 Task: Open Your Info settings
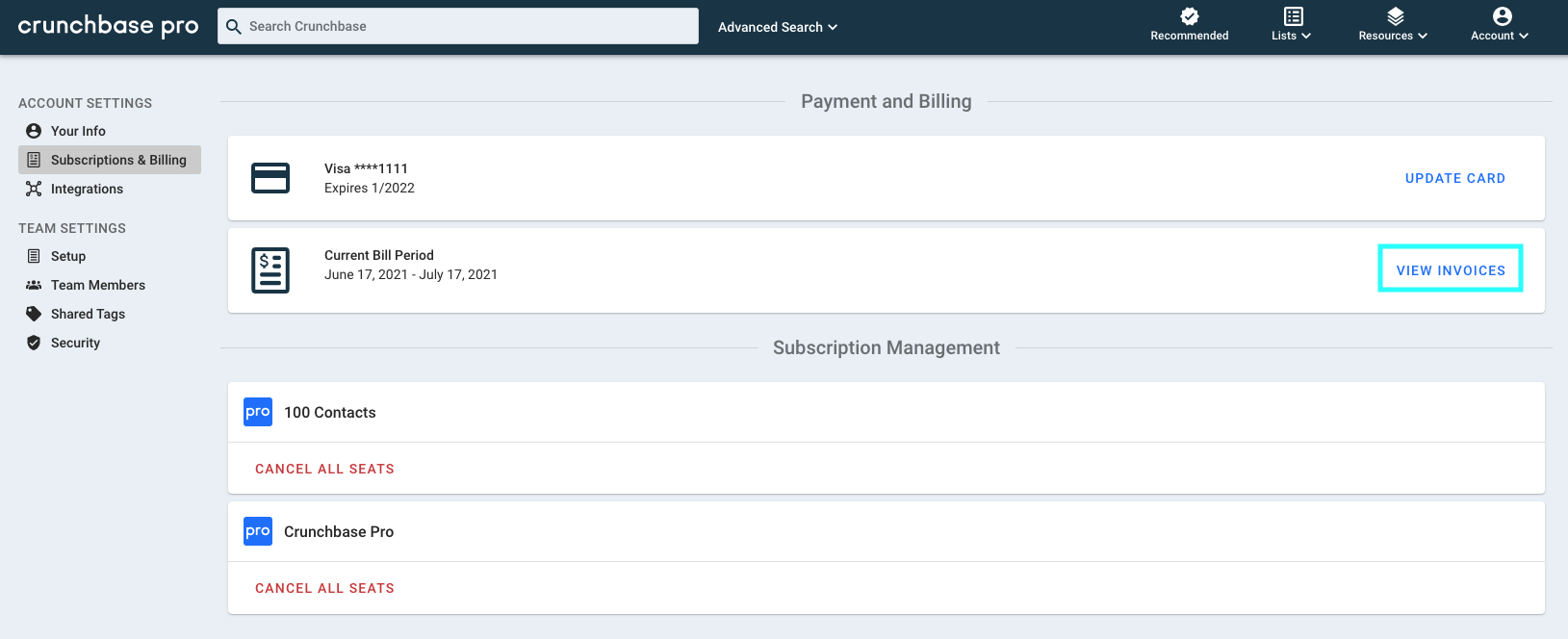tap(78, 131)
